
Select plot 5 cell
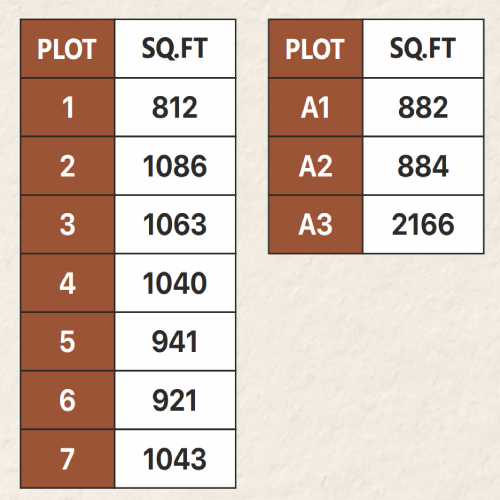[x=68, y=342]
